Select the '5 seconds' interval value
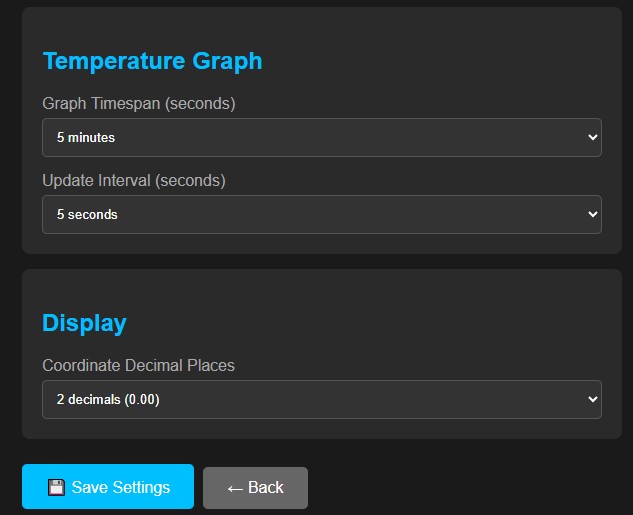 coord(87,214)
